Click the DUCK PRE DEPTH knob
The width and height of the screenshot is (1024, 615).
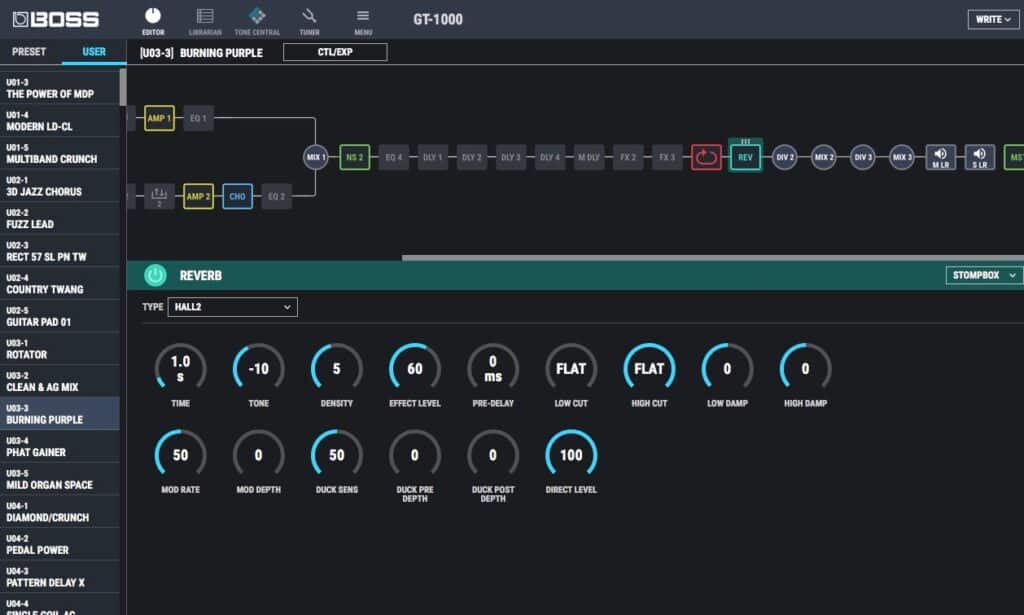pyautogui.click(x=415, y=455)
